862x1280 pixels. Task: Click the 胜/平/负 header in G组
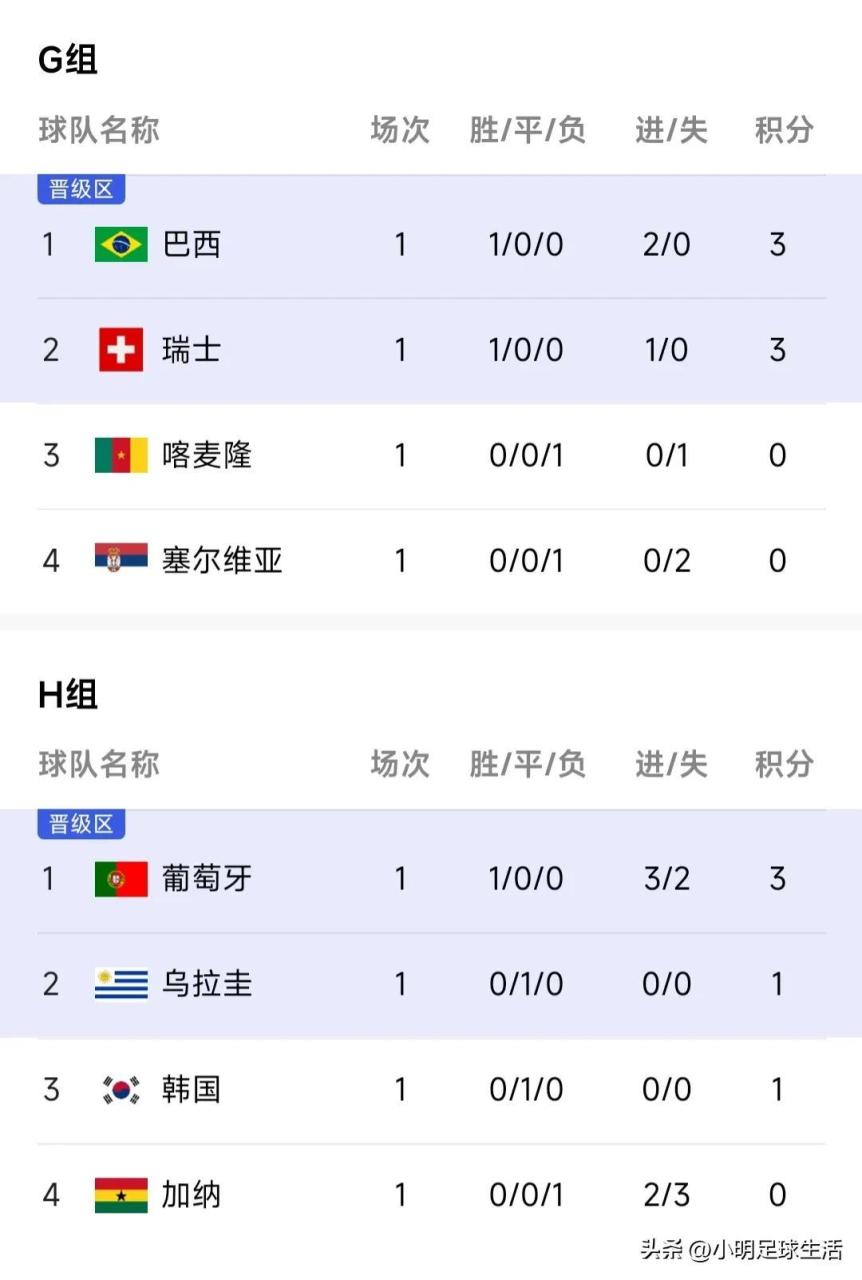coord(527,130)
